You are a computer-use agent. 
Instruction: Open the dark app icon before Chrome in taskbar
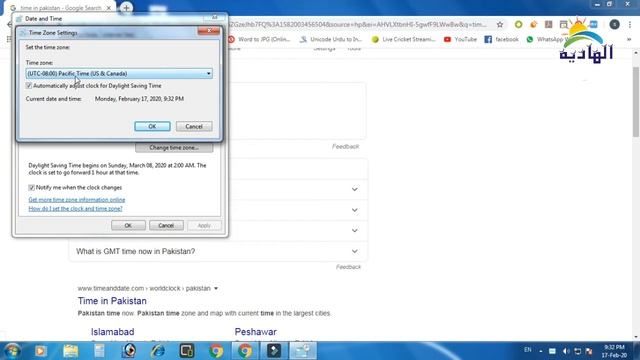pos(187,351)
